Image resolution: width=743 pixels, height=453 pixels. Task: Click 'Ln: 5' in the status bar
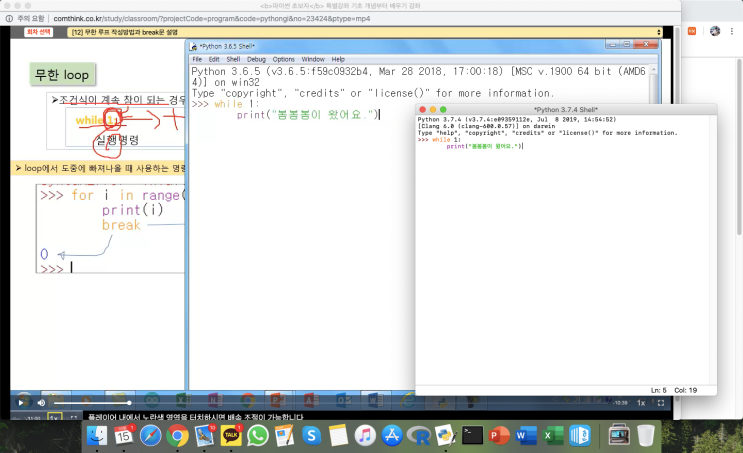659,390
